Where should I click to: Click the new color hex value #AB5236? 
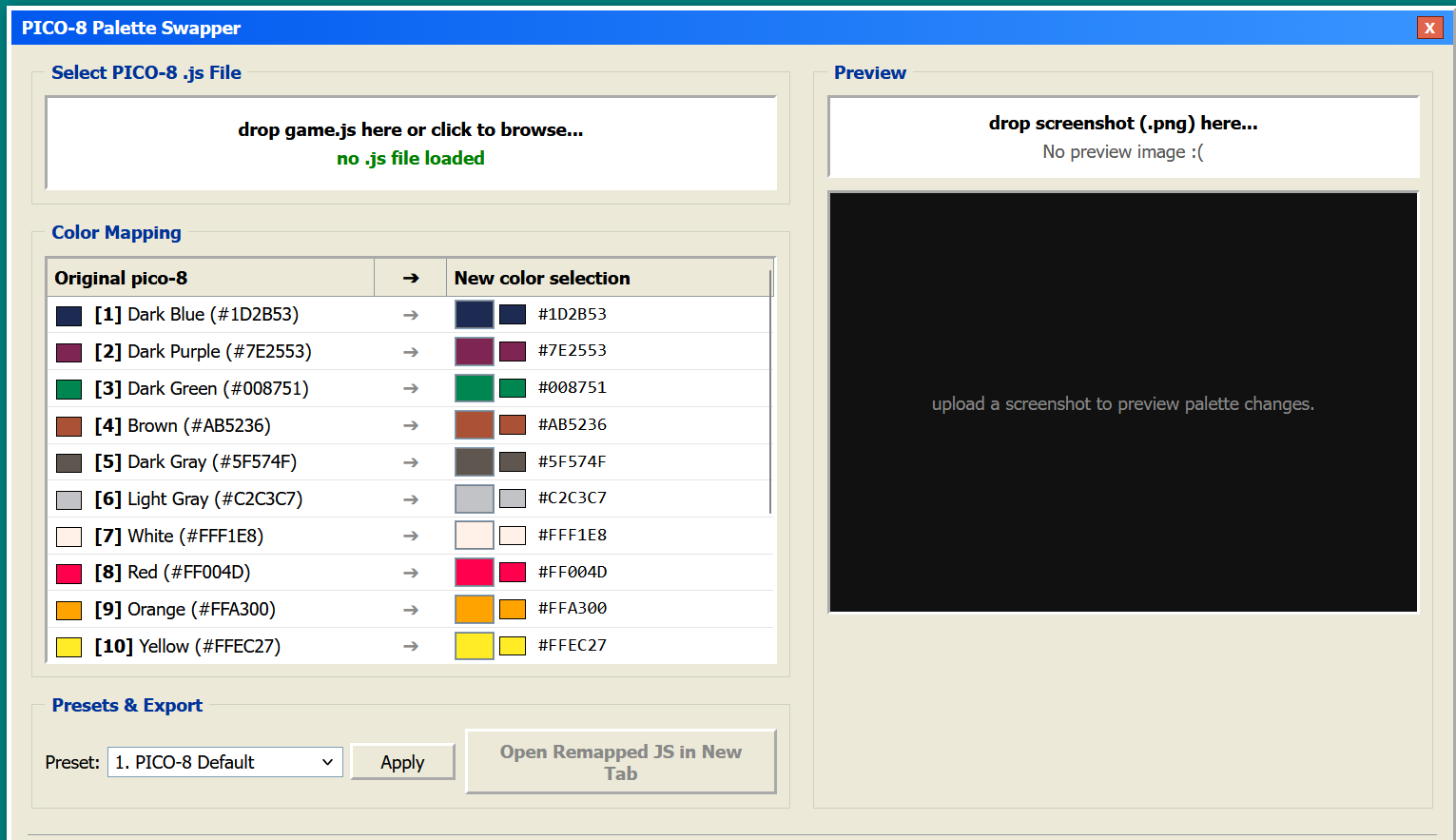click(573, 425)
